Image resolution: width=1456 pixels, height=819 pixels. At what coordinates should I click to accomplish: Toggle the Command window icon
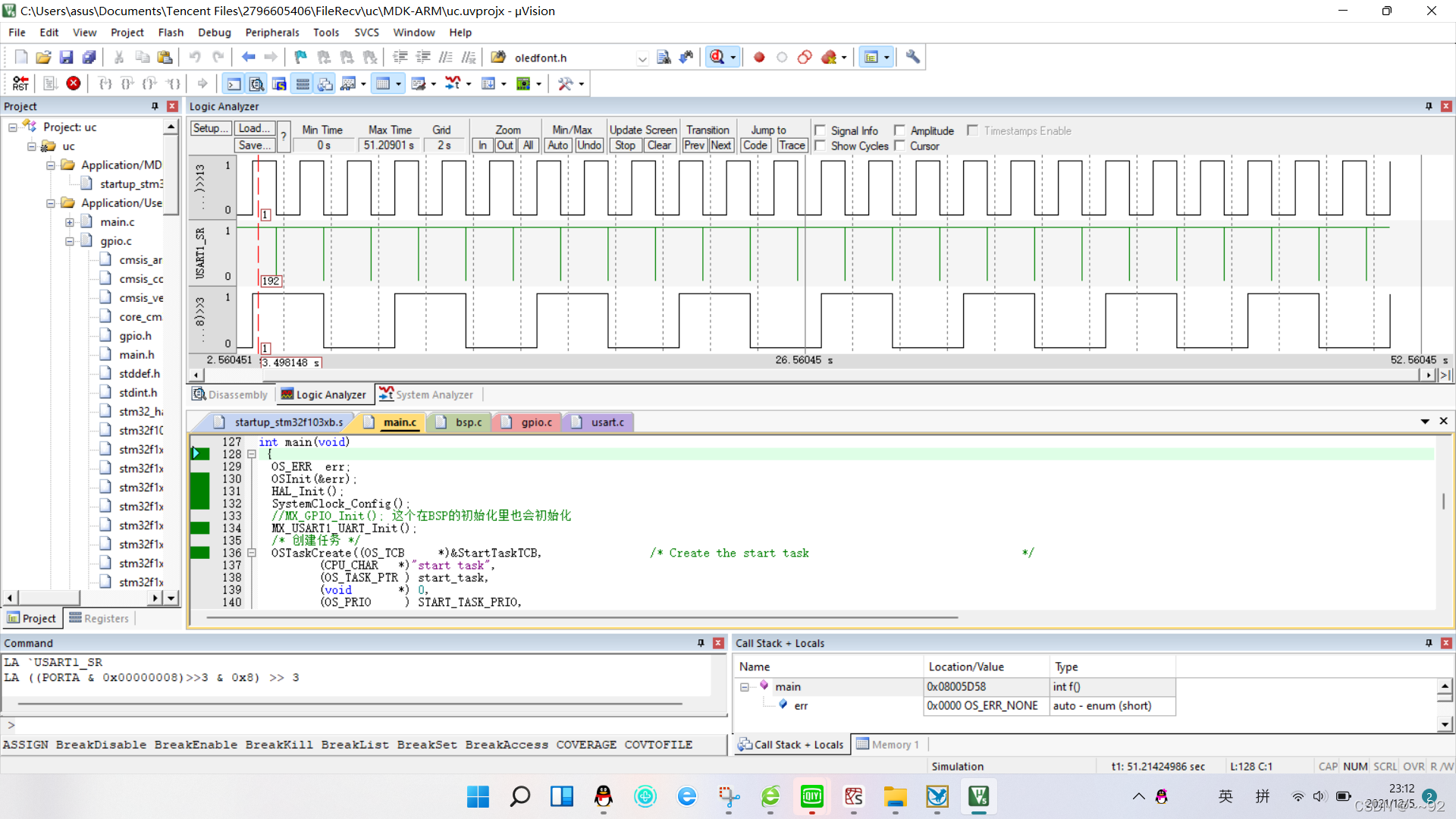click(234, 83)
